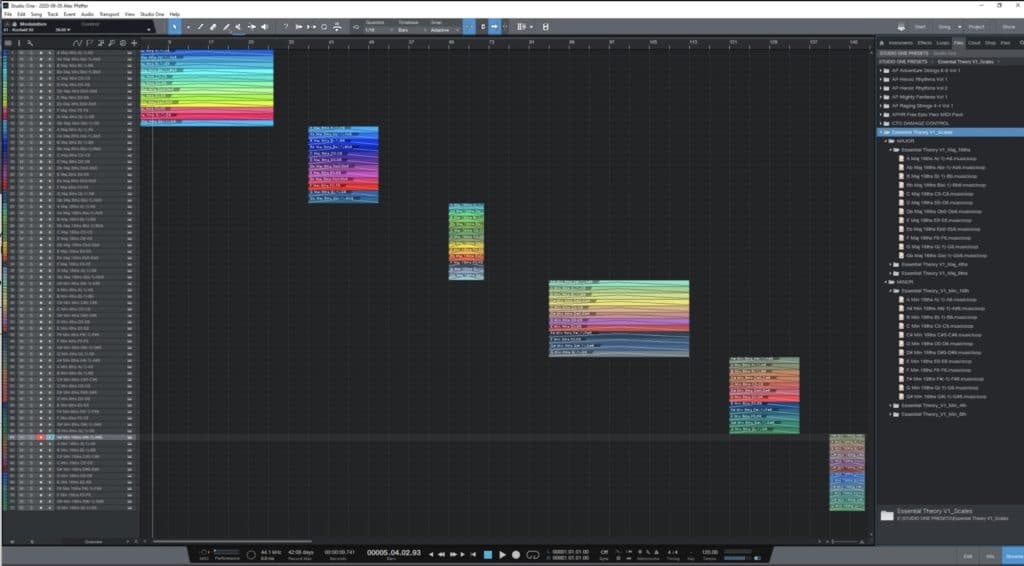The image size is (1024, 566).
Task: Select the Essential Theory V1_Scales folder row
Action: (x=950, y=133)
